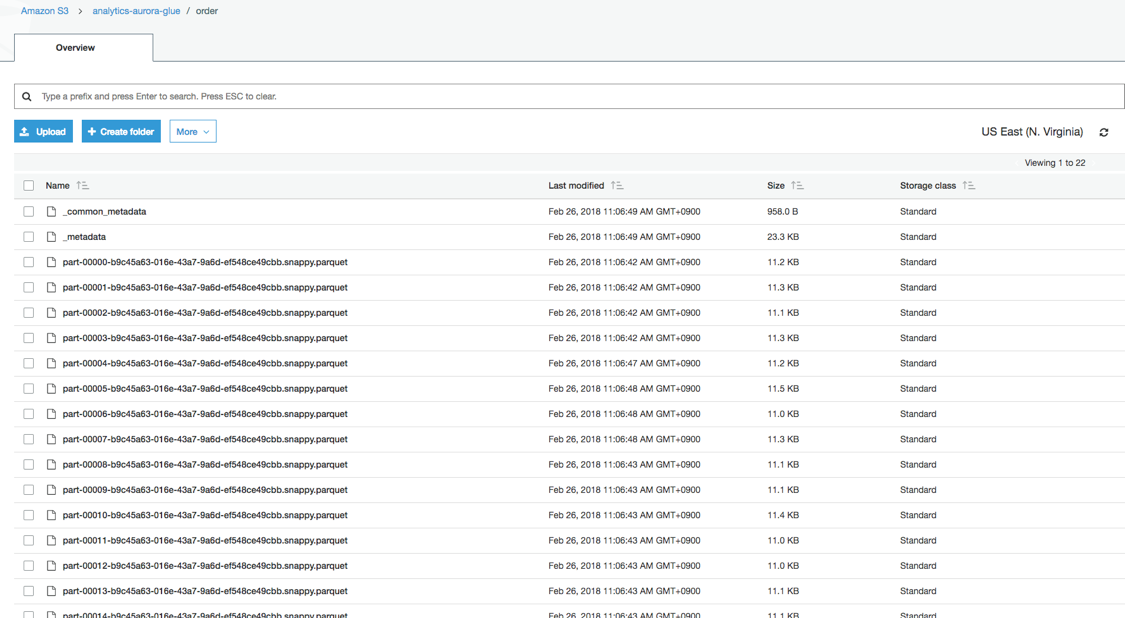1125x618 pixels.
Task: Click Standard storage class of _metadata row
Action: click(x=918, y=236)
